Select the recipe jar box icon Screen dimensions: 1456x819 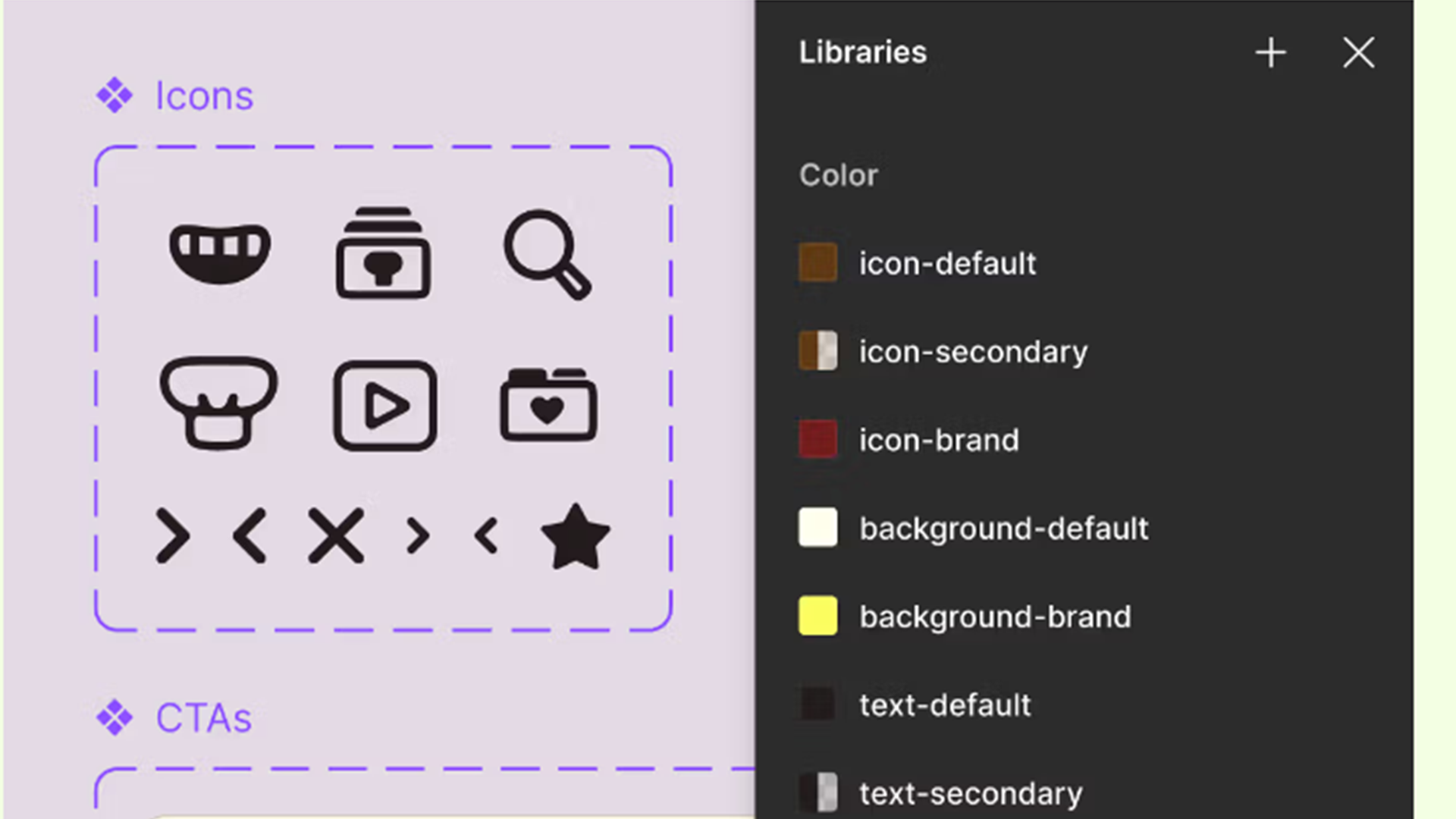384,253
